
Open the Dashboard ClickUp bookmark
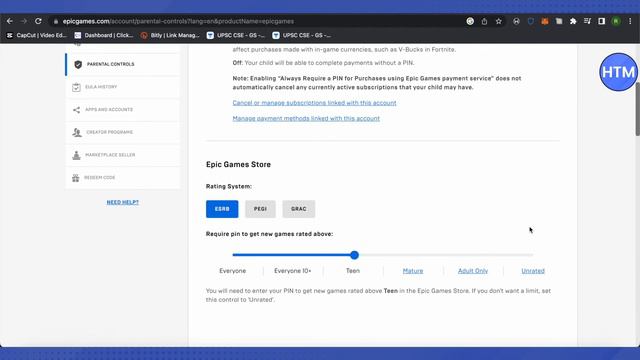click(104, 36)
